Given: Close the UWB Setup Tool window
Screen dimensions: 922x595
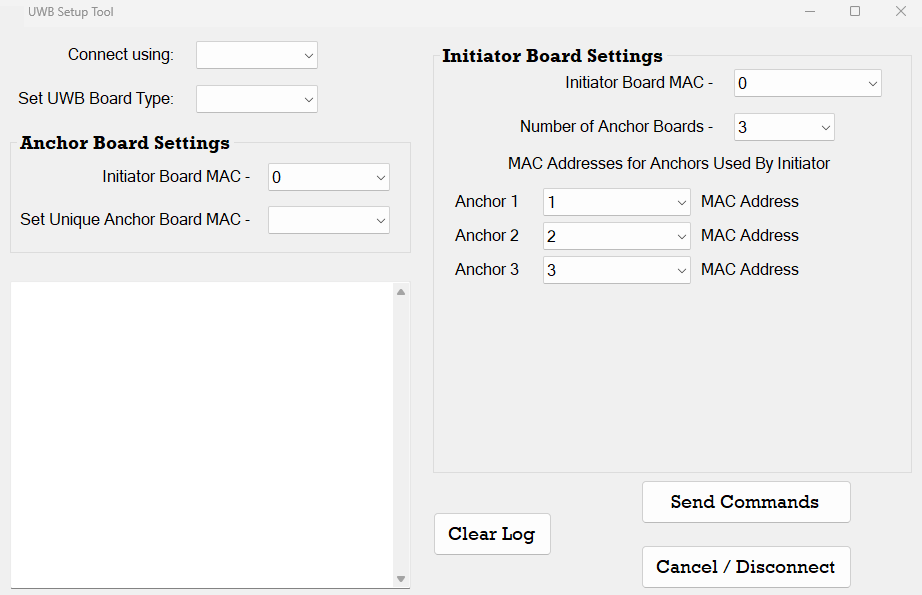Looking at the screenshot, I should coord(900,11).
